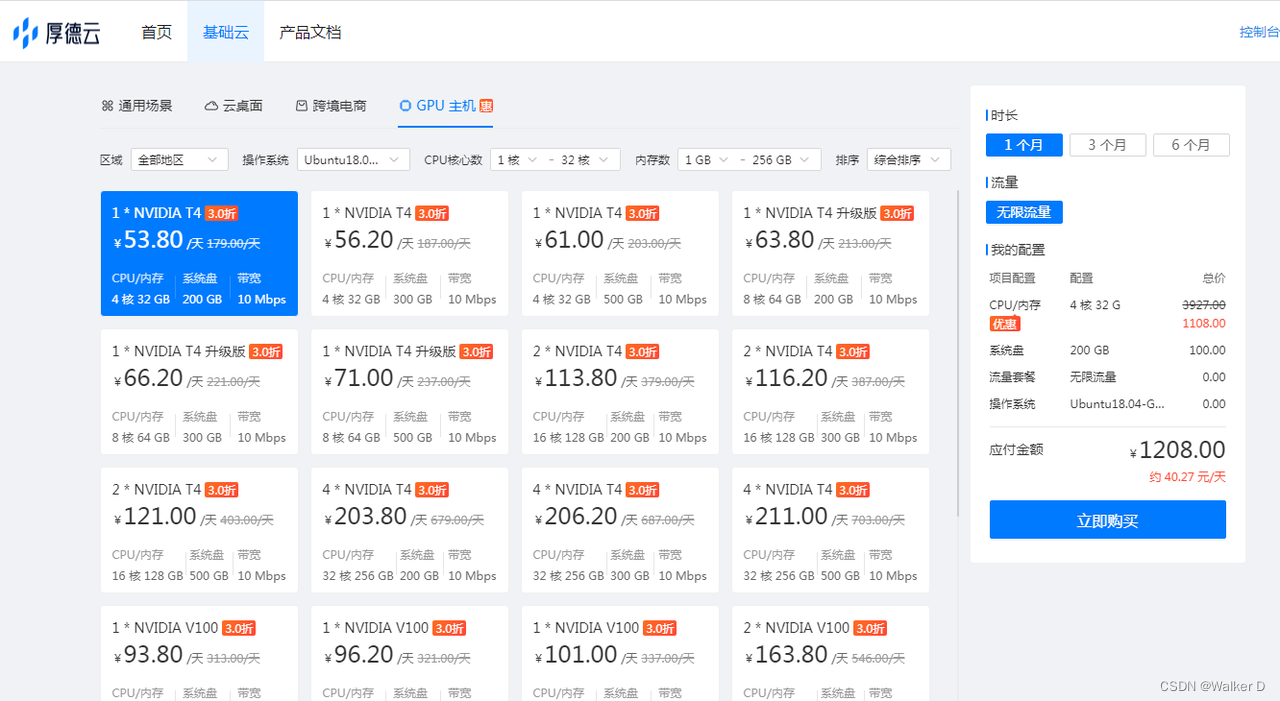The image size is (1280, 701).
Task: Choose the 6 个月 duration option
Action: pos(1191,145)
